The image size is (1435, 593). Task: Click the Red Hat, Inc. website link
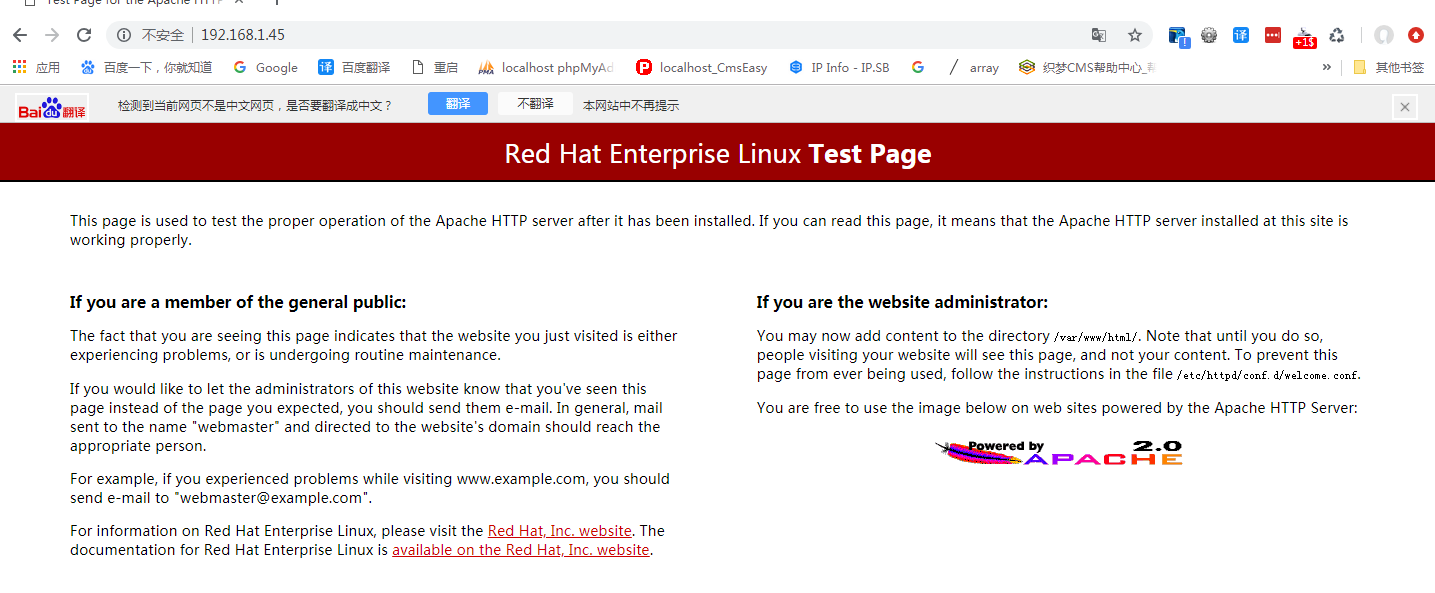click(560, 531)
